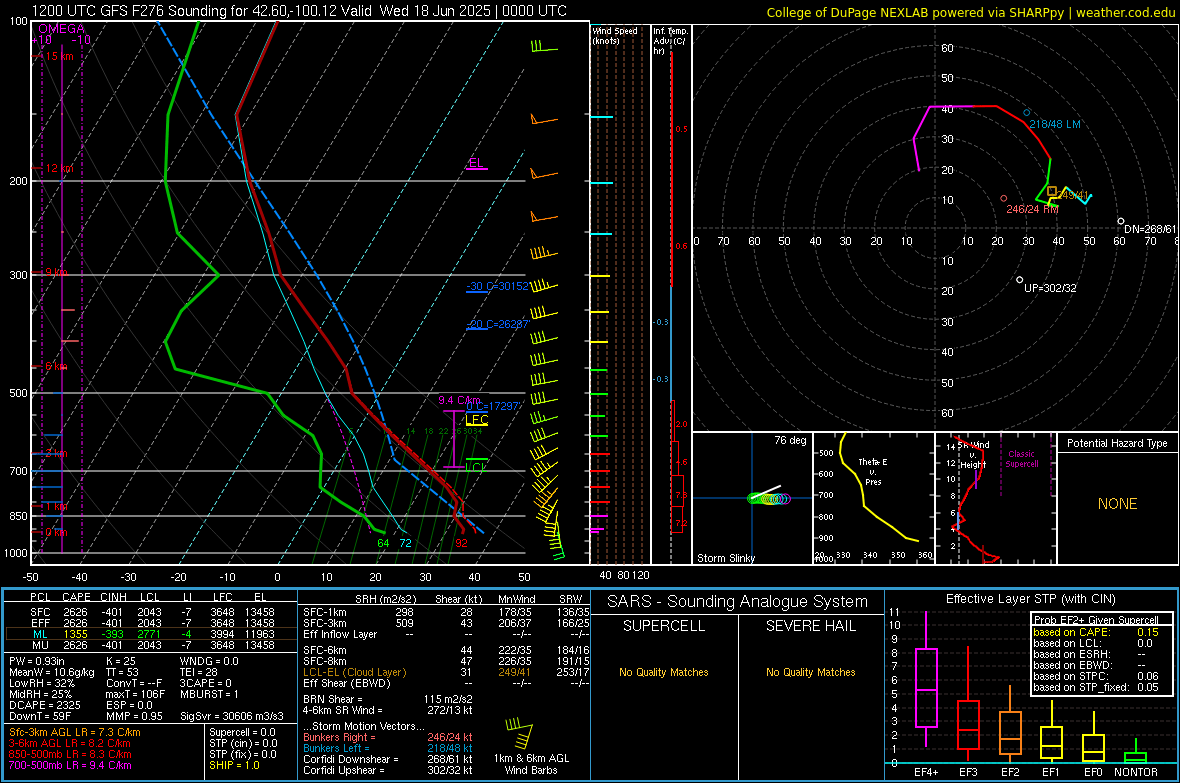Click the surface dewpoint value "64"
This screenshot has height=783, width=1180.
[383, 543]
